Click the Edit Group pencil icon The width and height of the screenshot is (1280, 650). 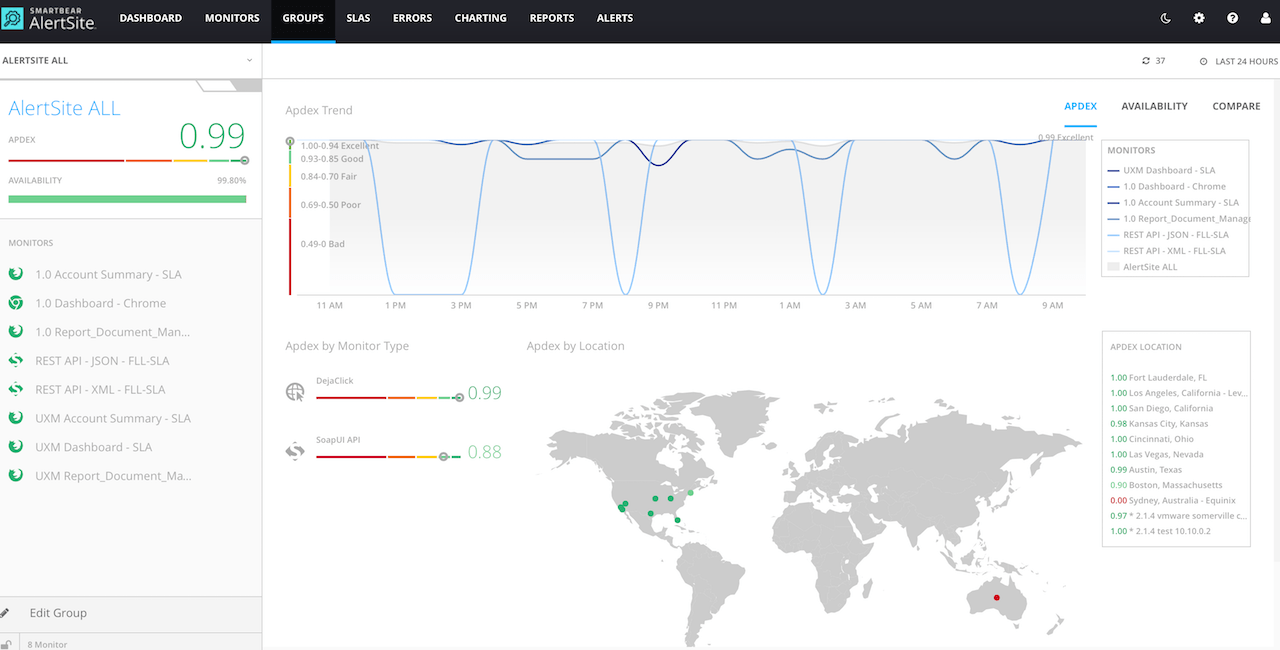click(x=6, y=613)
